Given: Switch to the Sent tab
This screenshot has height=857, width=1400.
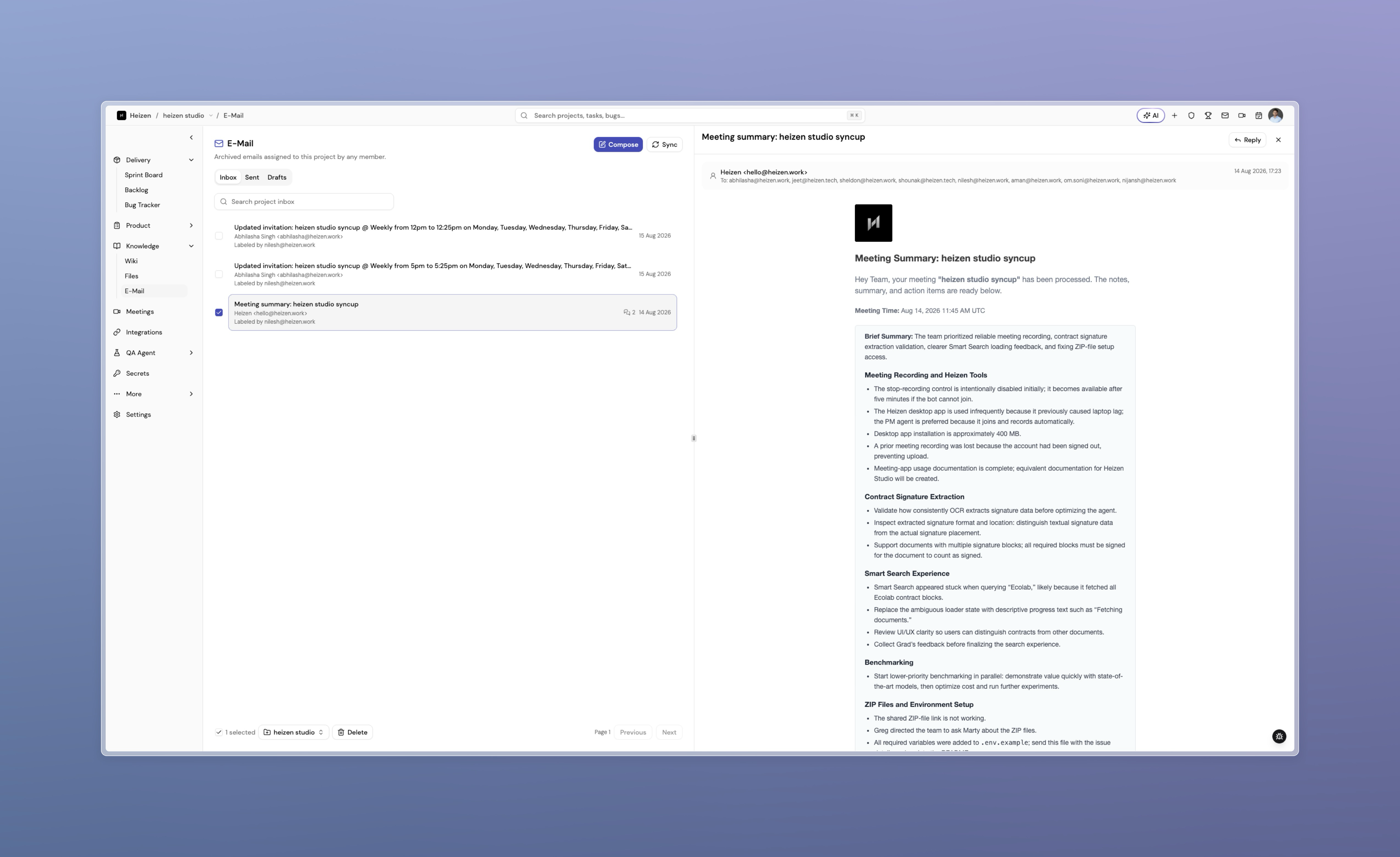Looking at the screenshot, I should coord(252,177).
